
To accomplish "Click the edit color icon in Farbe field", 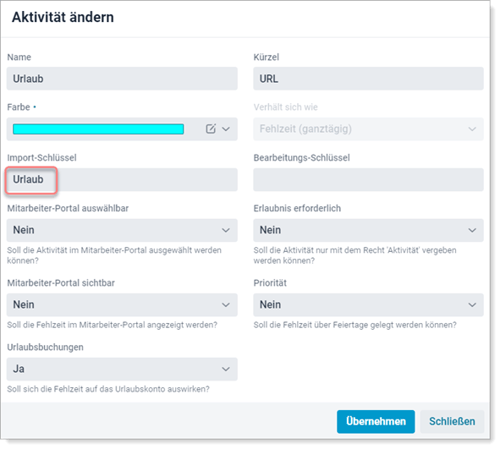I will (211, 129).
